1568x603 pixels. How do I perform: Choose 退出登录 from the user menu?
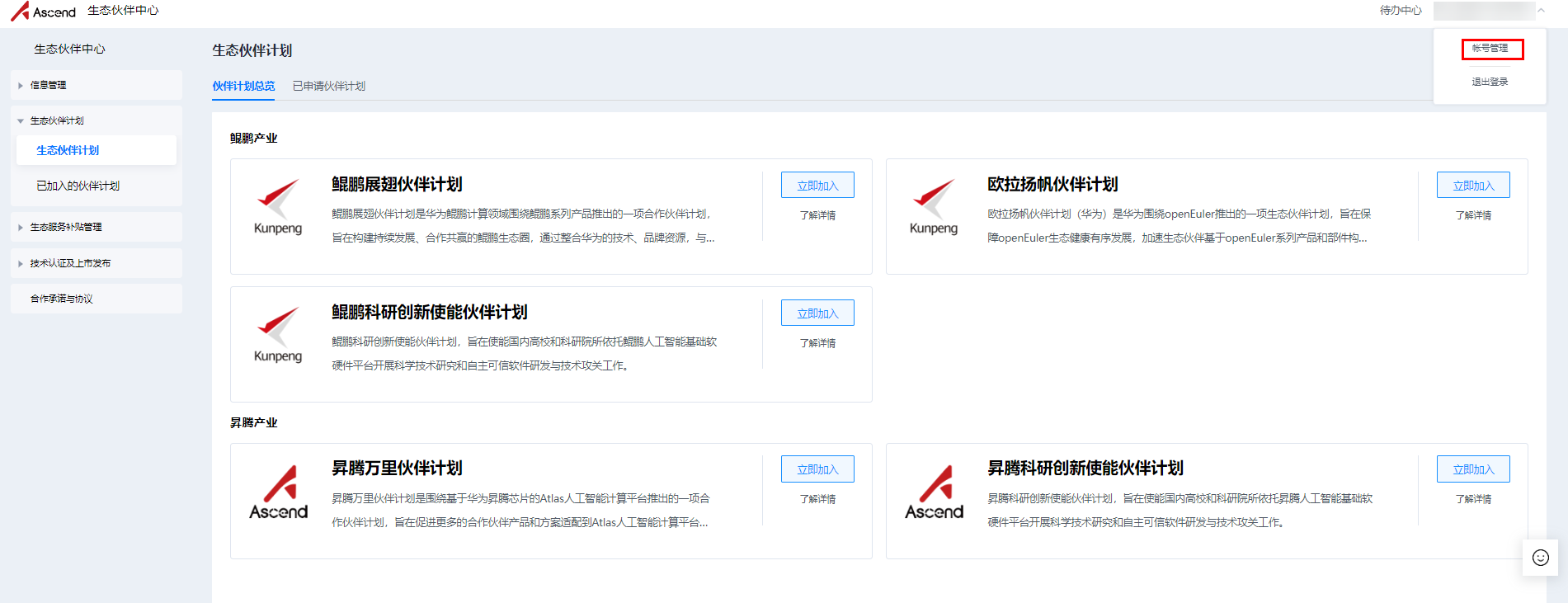tap(1490, 82)
